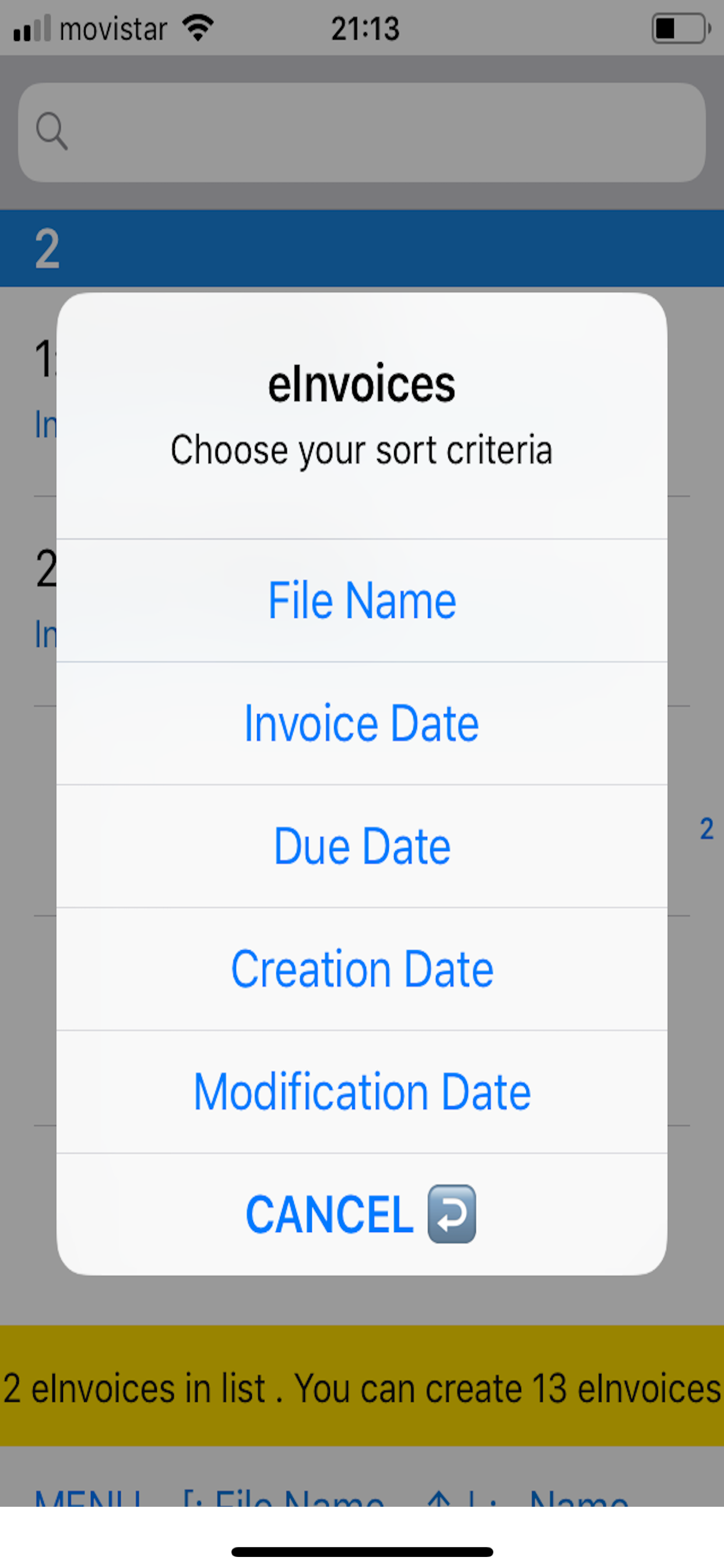Choose Invoice Date sort criteria
Viewport: 724px width, 1568px height.
pos(362,723)
